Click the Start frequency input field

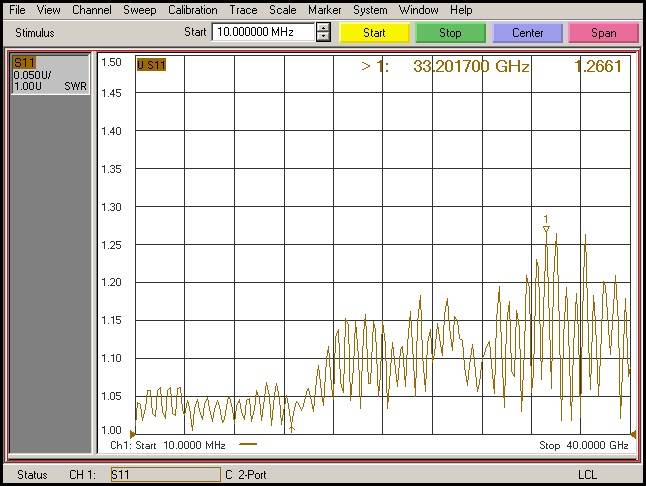(262, 32)
